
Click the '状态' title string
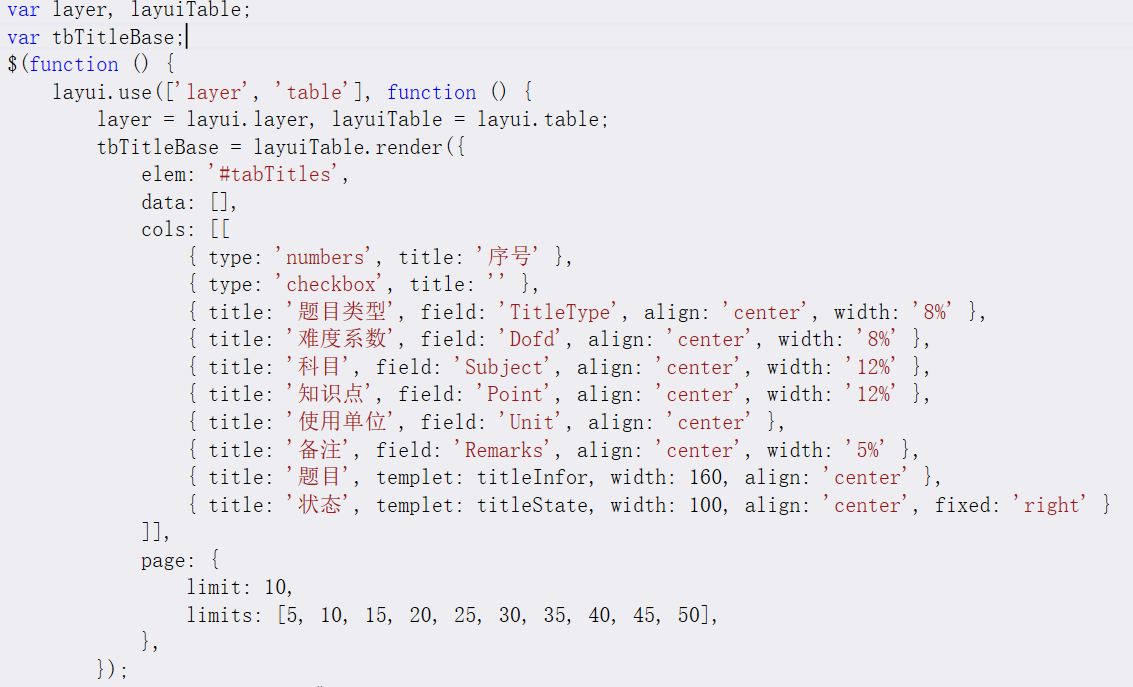319,505
